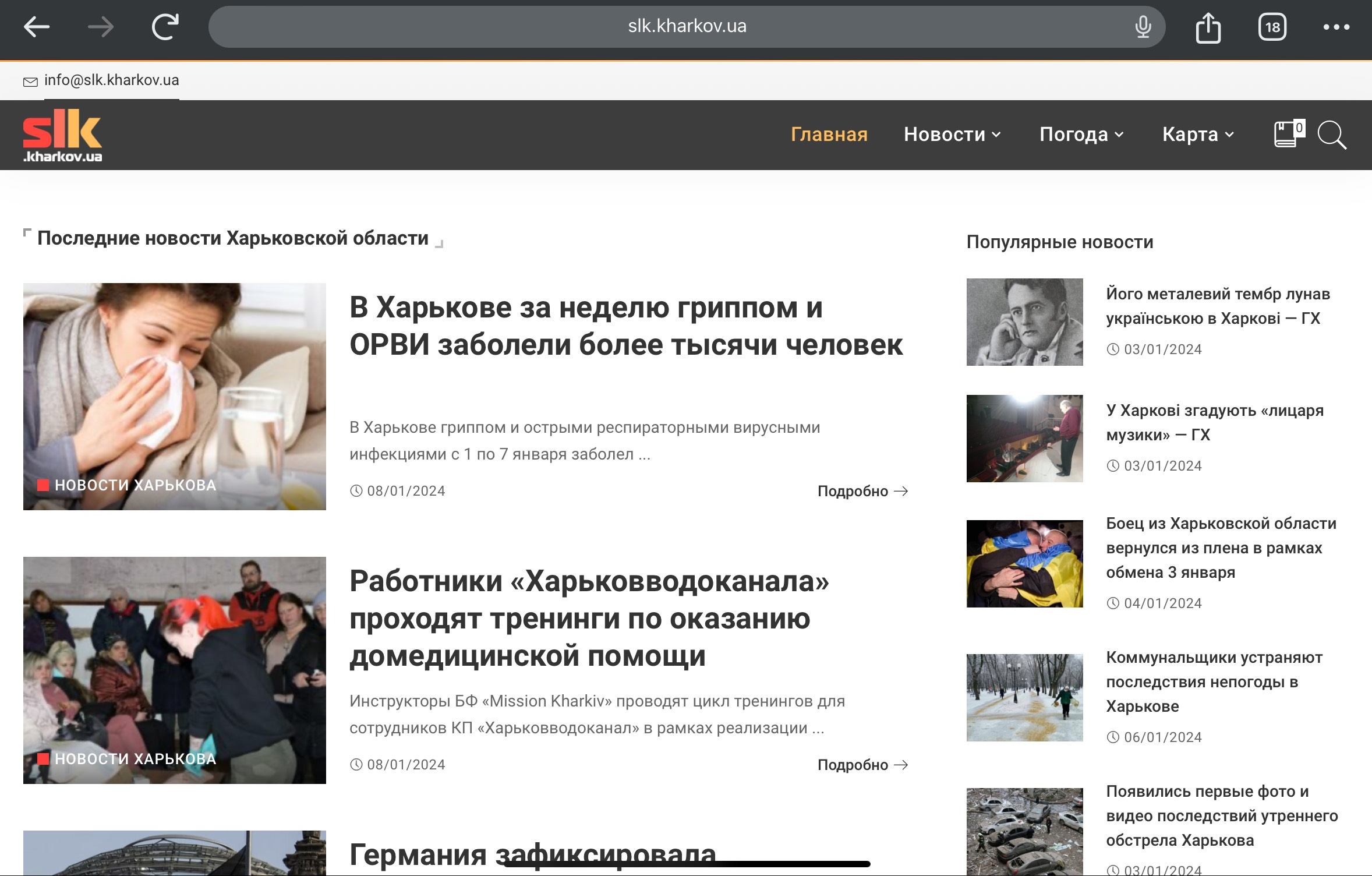Tap the microphone icon in the address bar
Image resolution: width=1372 pixels, height=876 pixels.
[x=1143, y=27]
